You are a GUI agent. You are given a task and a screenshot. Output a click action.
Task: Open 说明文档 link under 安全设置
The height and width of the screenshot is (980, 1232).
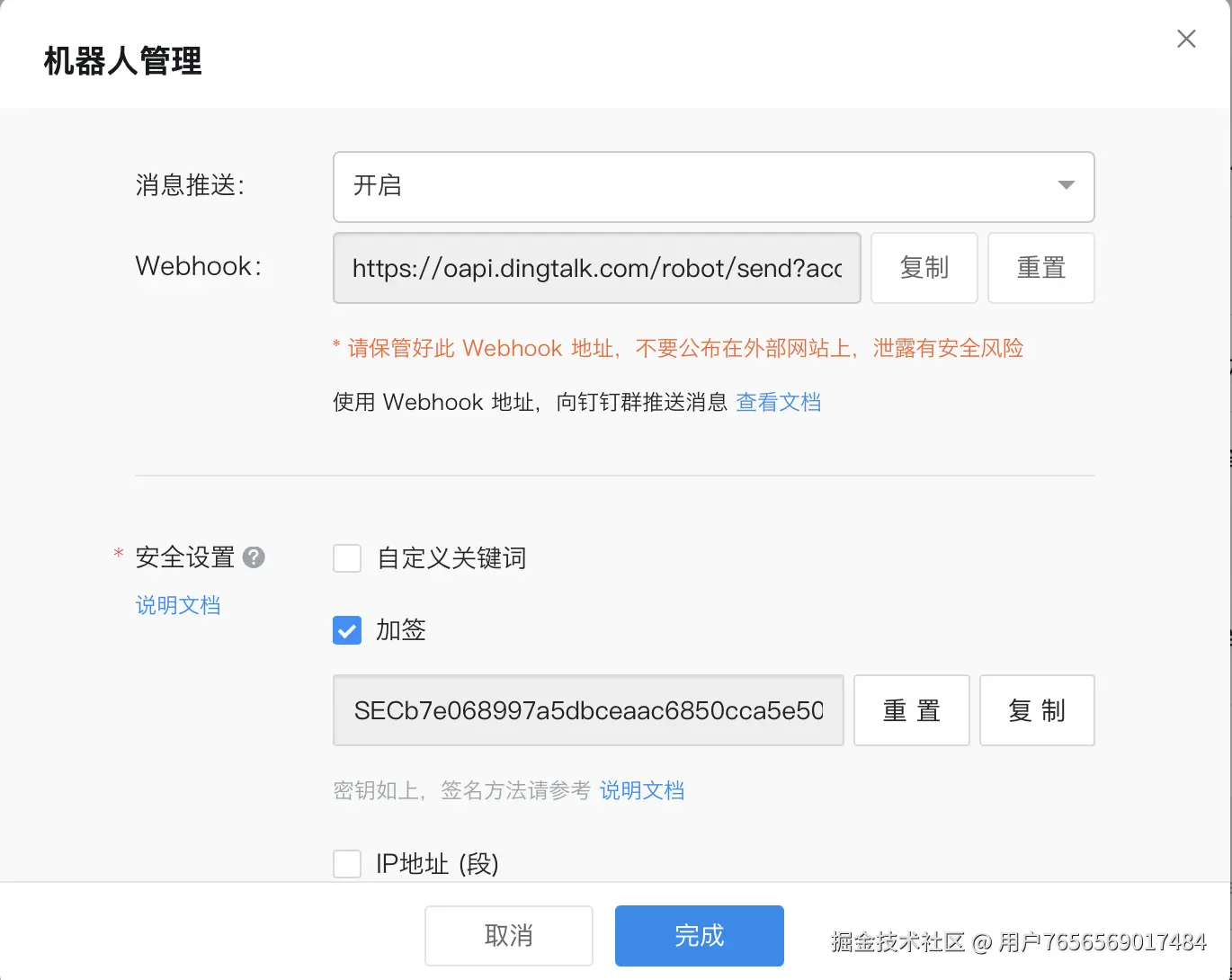click(x=178, y=605)
